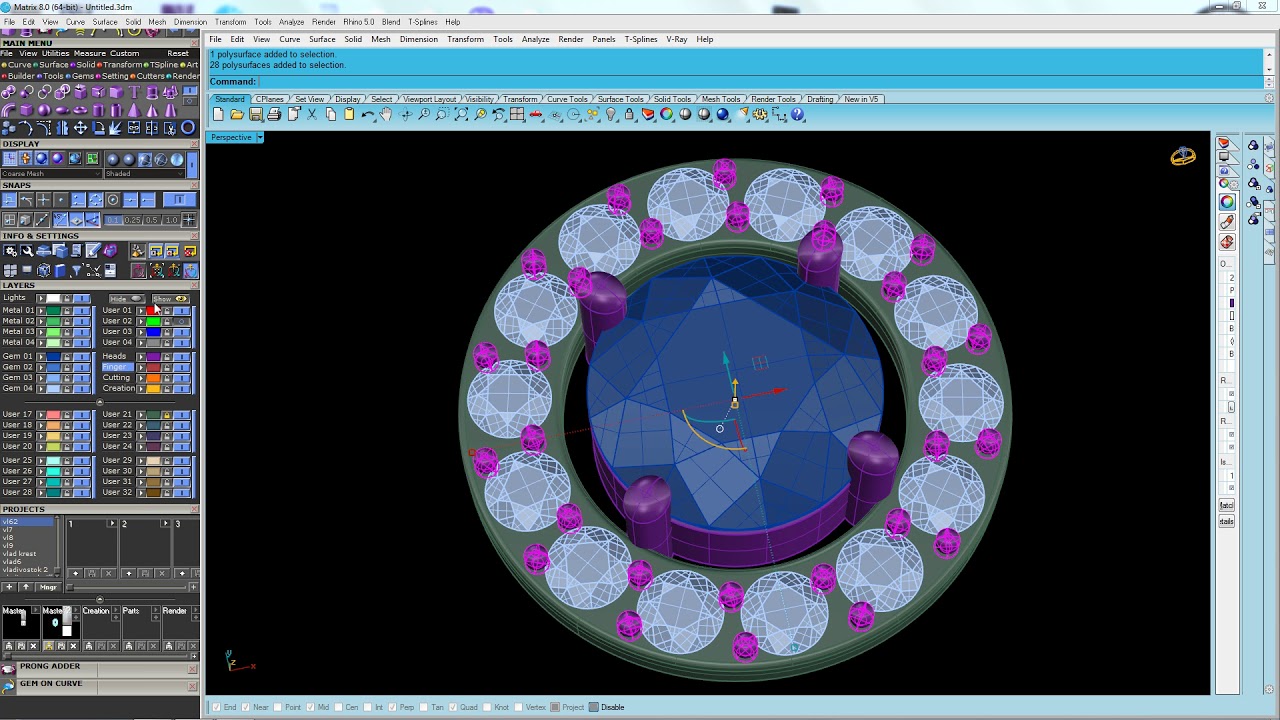
Task: Click the Zoom Extents icon
Action: coord(461,115)
